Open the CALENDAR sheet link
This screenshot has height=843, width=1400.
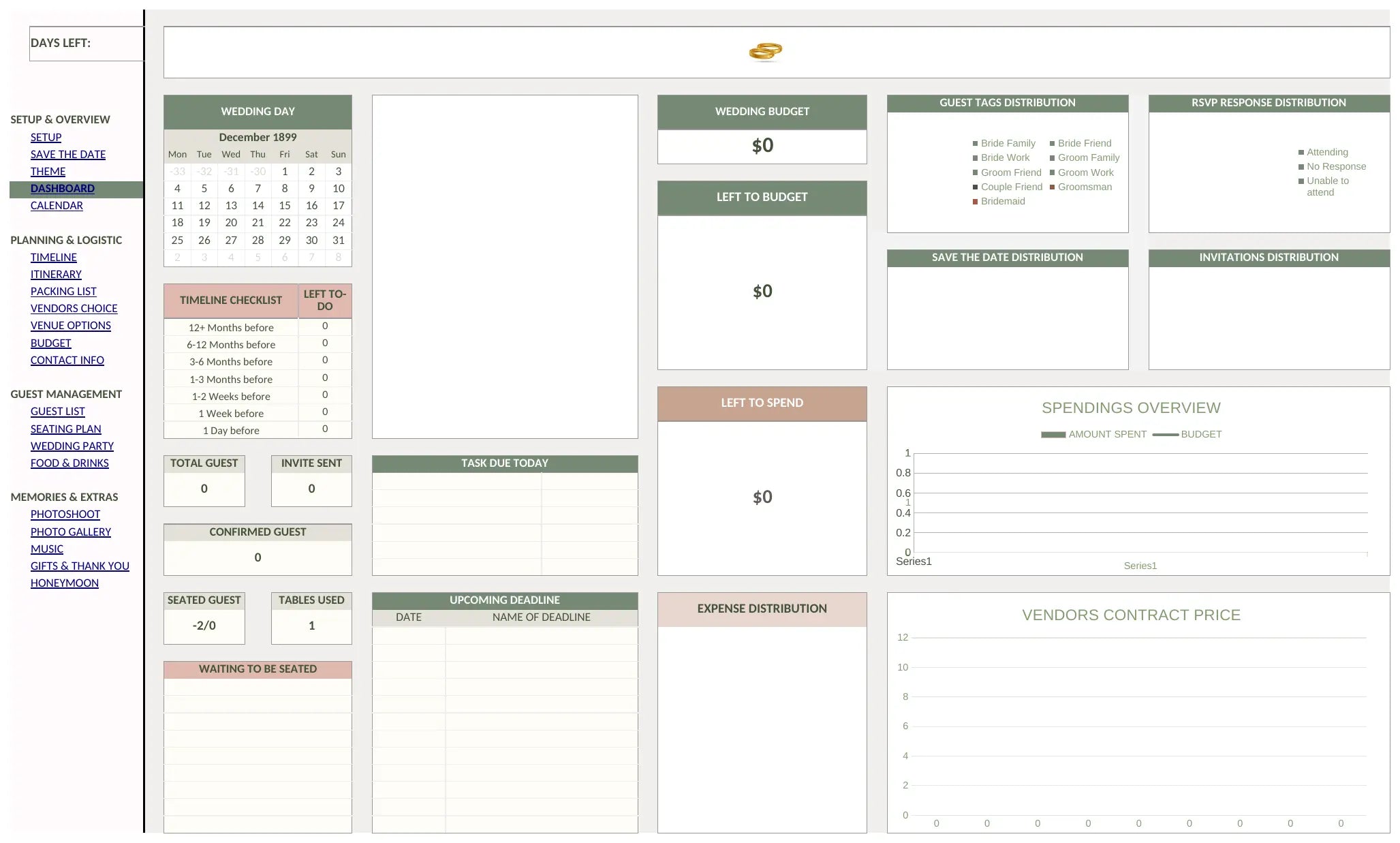(x=57, y=205)
